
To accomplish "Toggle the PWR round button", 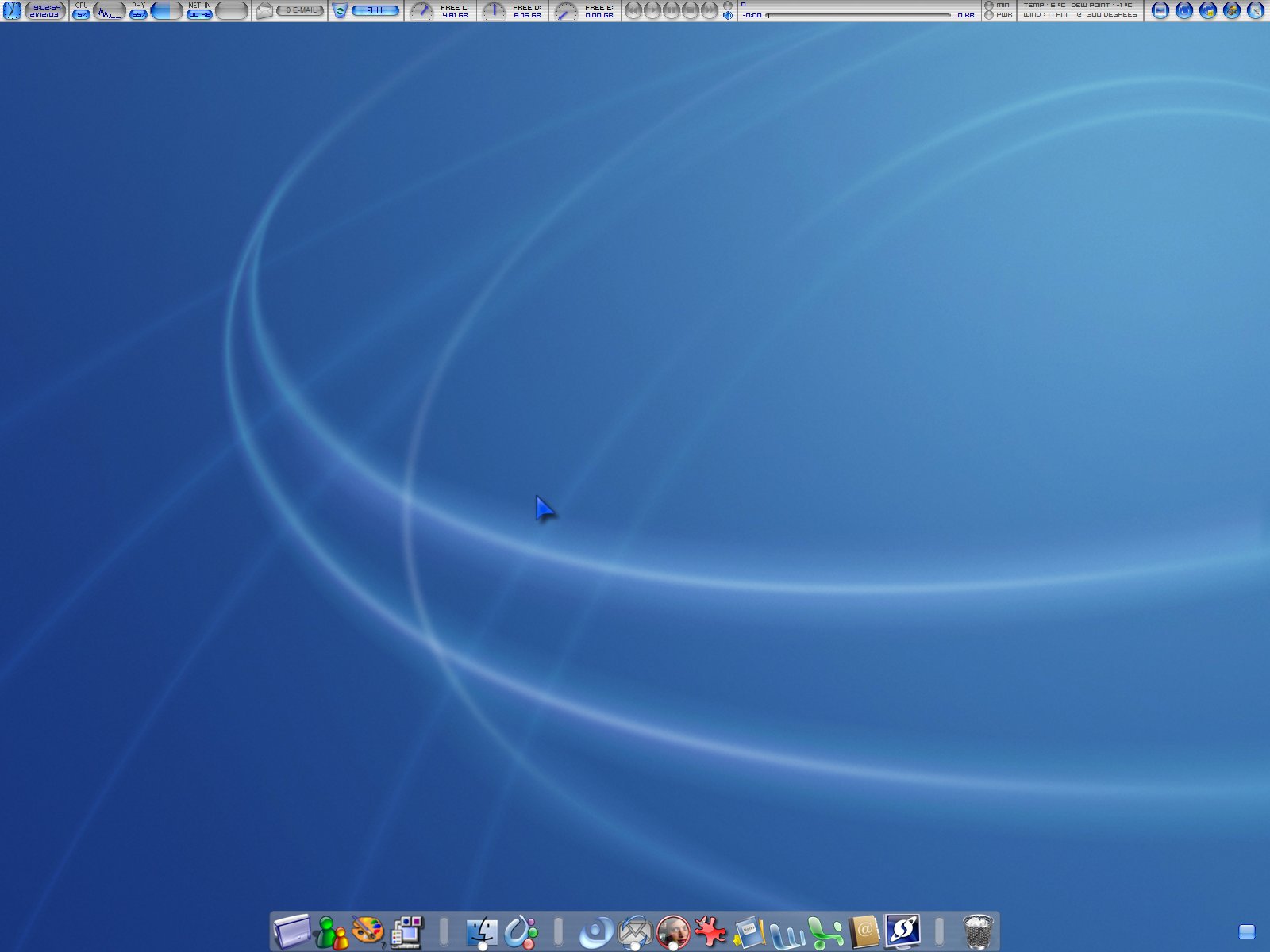I will (x=989, y=15).
